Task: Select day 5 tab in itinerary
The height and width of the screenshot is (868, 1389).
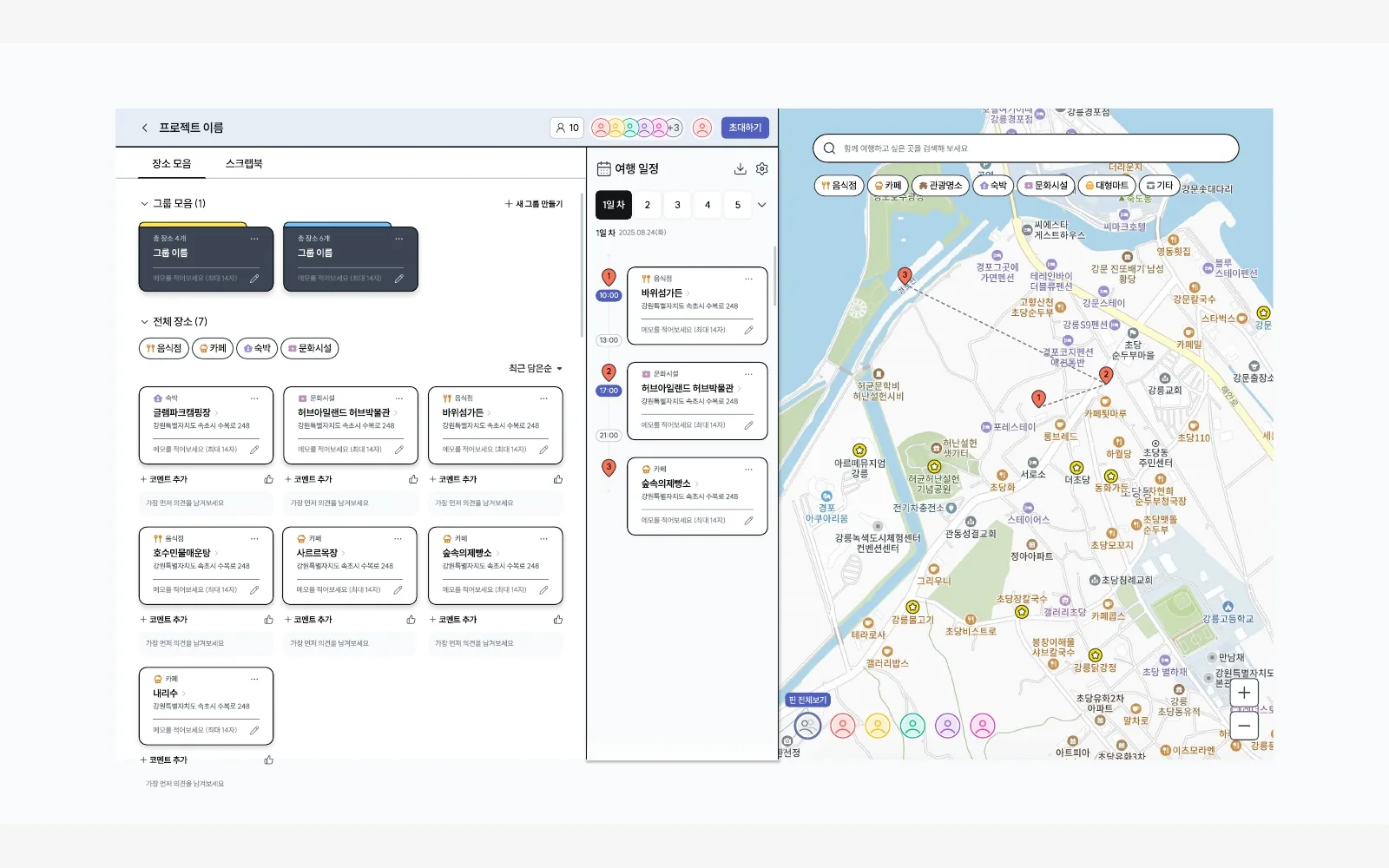Action: tap(738, 205)
